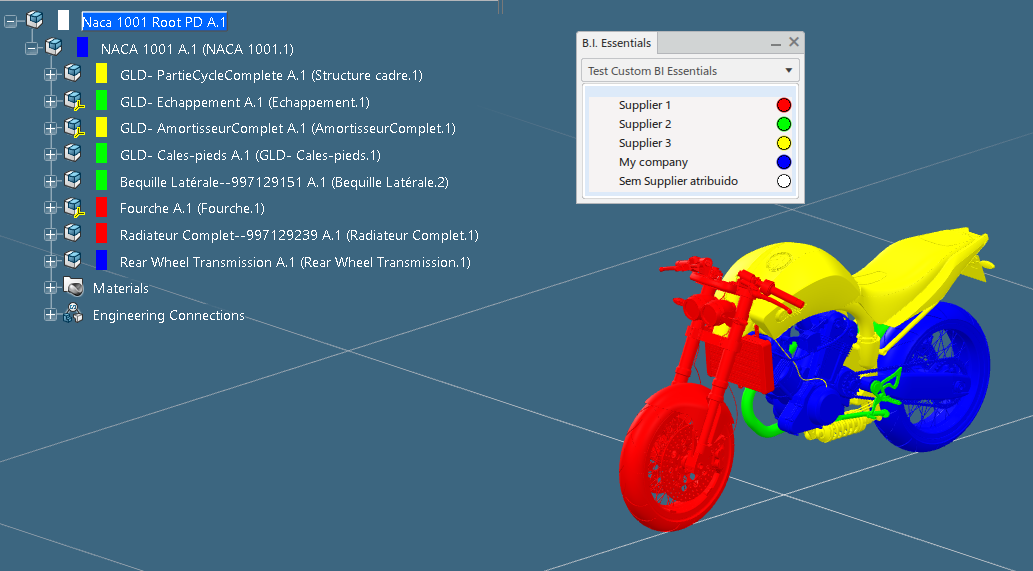Click the Radiateur Complet product icon
Image resolution: width=1033 pixels, height=571 pixels.
pyautogui.click(x=73, y=235)
